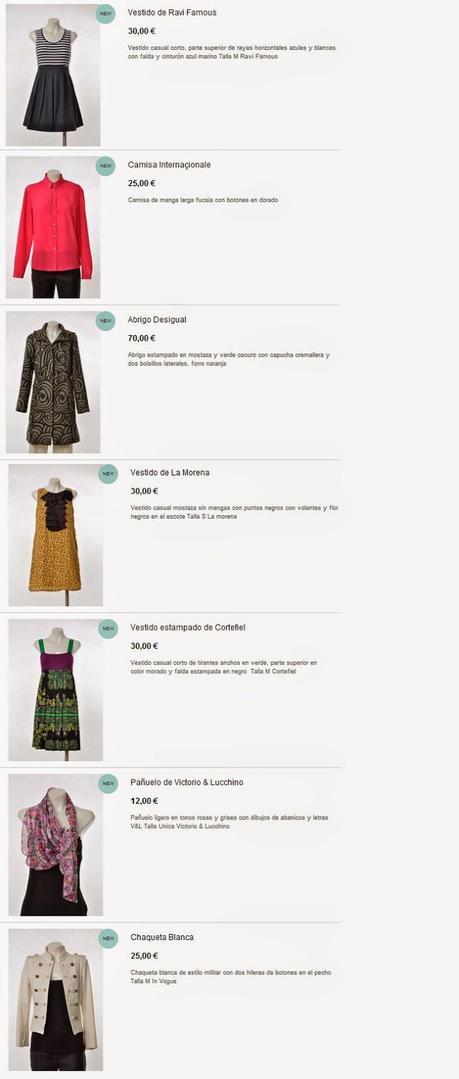Click NEW badge on Camisa Internaçionale
459x1079 pixels.
point(105,166)
